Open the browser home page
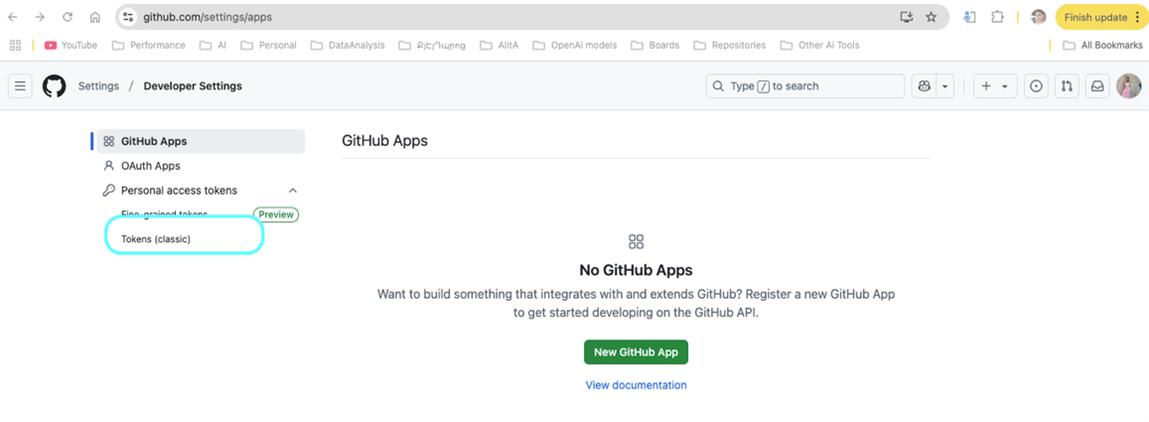 pyautogui.click(x=95, y=17)
